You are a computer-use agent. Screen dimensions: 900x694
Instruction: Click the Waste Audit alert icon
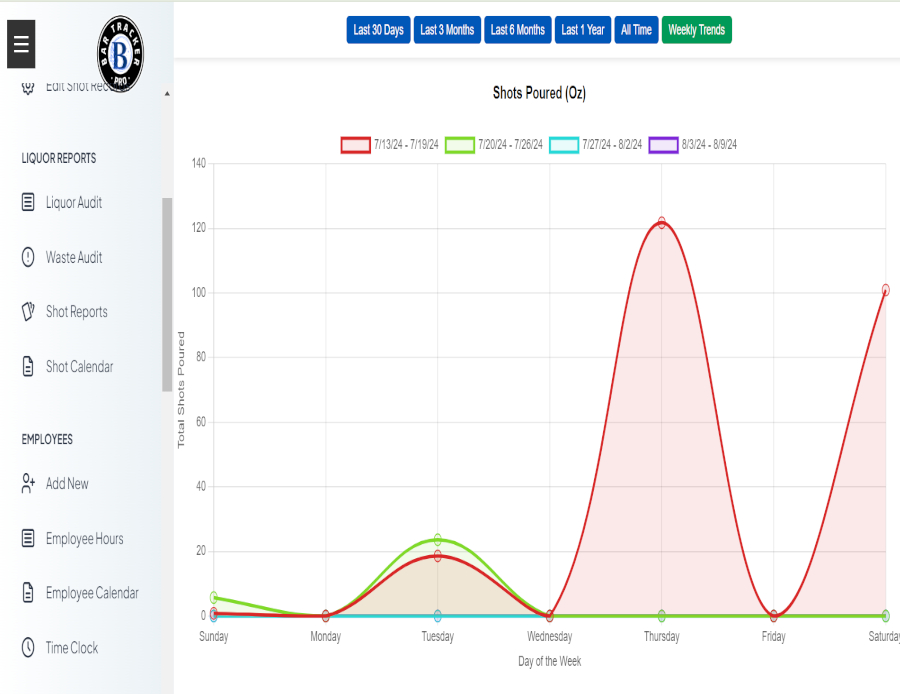point(28,257)
